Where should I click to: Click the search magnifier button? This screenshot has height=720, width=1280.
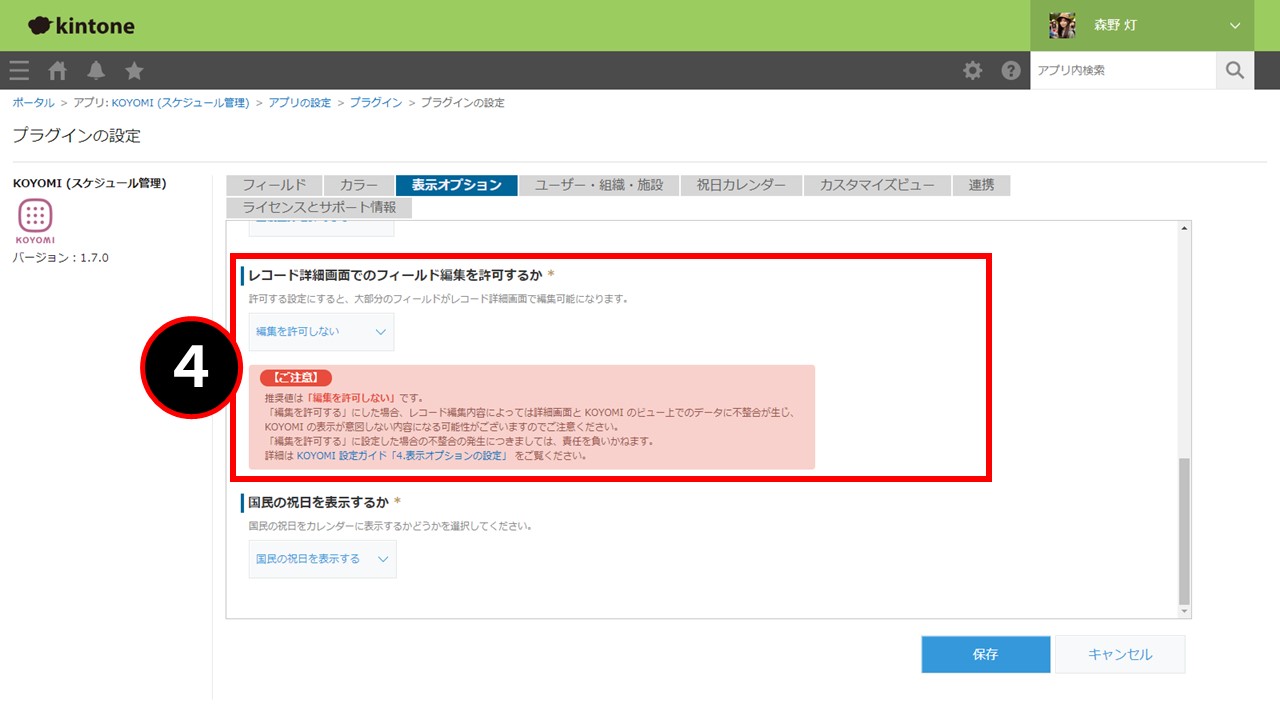coord(1235,70)
